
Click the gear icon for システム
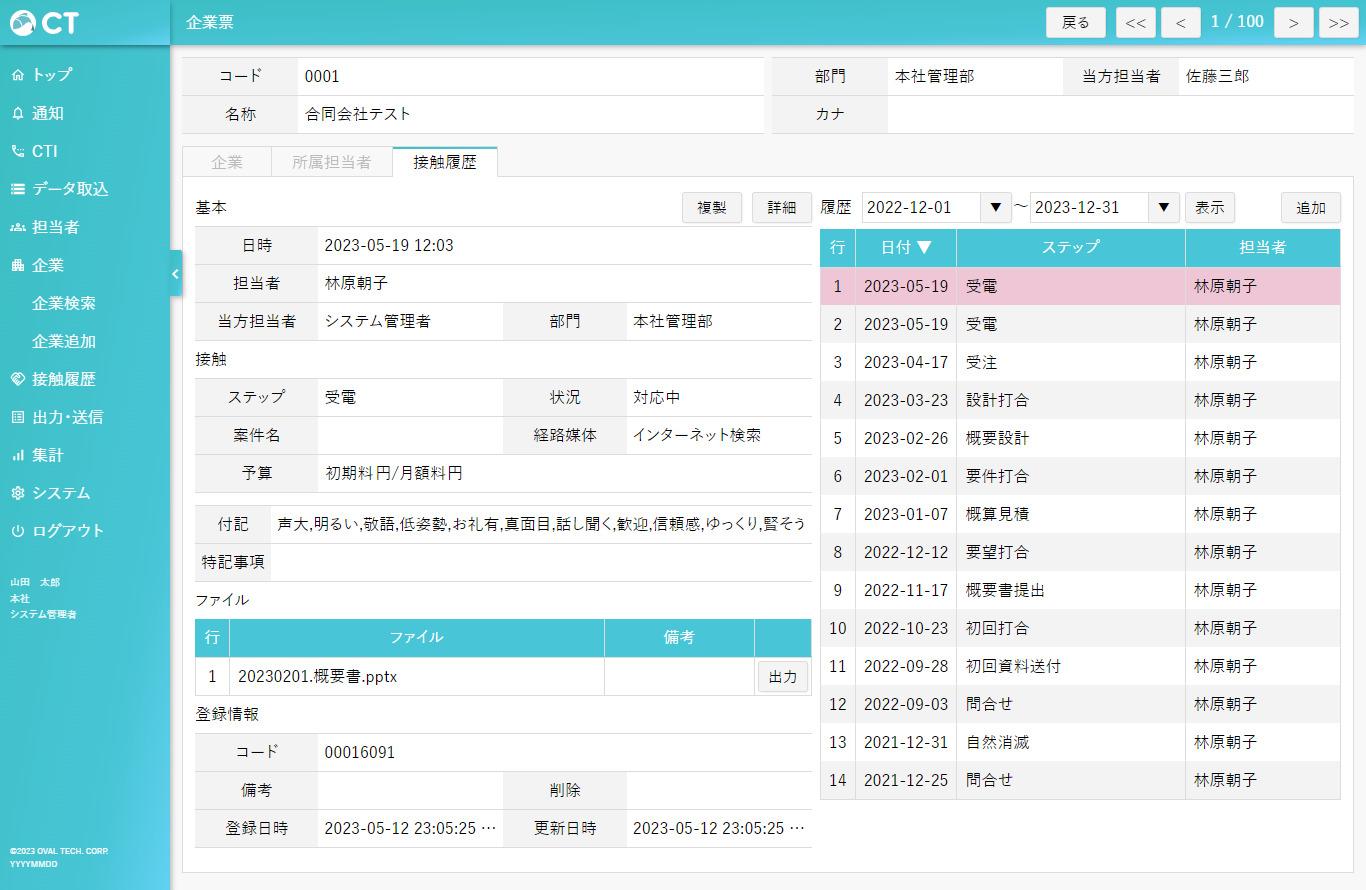click(18, 494)
